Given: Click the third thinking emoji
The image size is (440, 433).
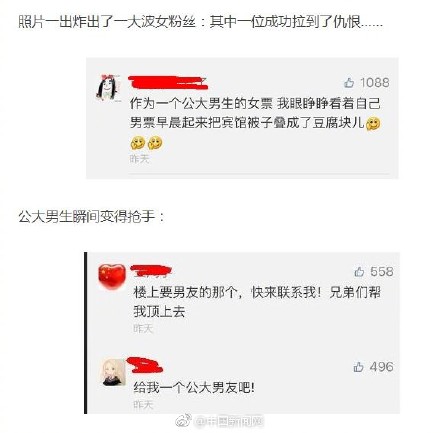Looking at the screenshot, I should coord(155,143).
